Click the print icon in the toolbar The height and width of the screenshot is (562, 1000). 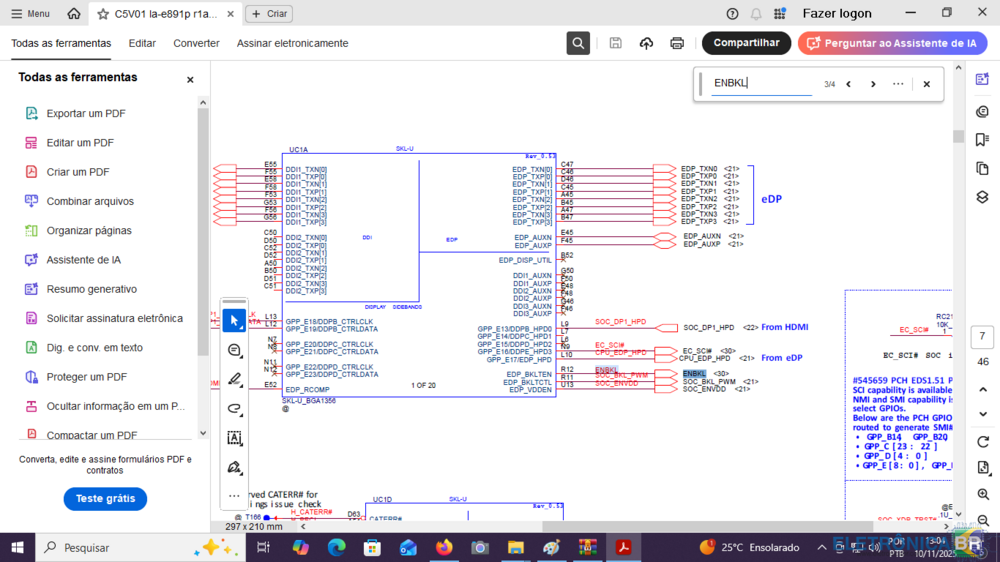click(x=677, y=43)
